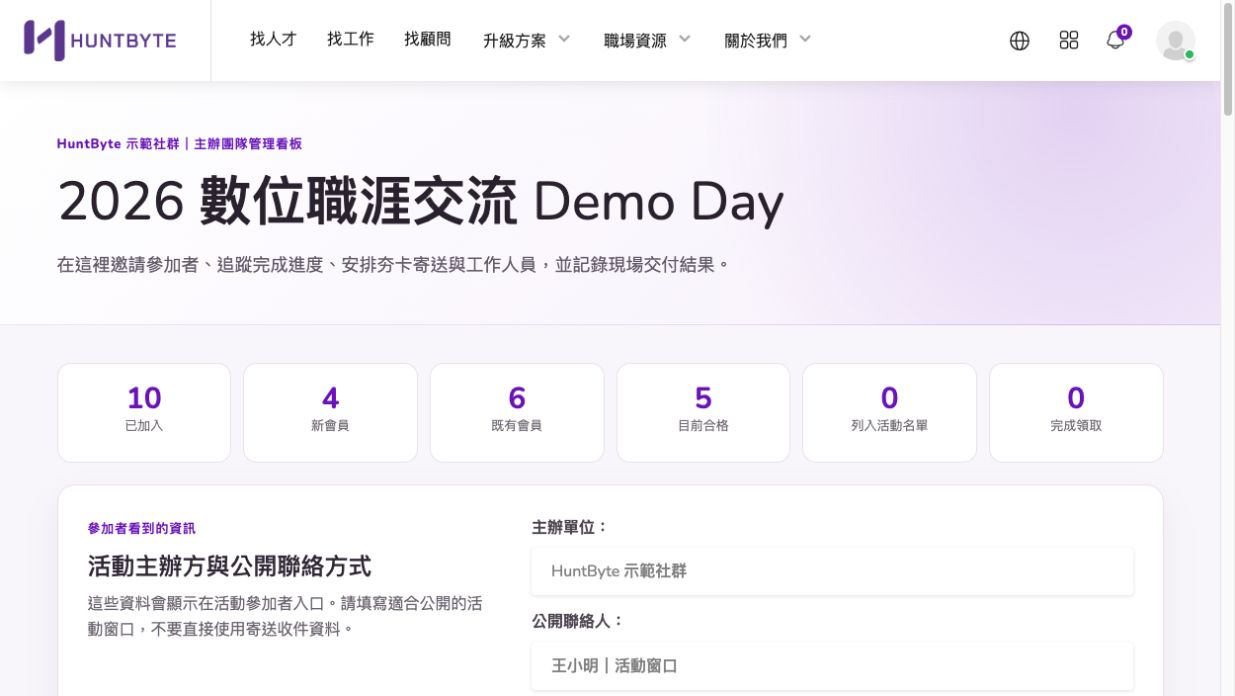Viewport: 1235px width, 696px height.
Task: Click the 完成領取 stat card
Action: (x=1076, y=412)
